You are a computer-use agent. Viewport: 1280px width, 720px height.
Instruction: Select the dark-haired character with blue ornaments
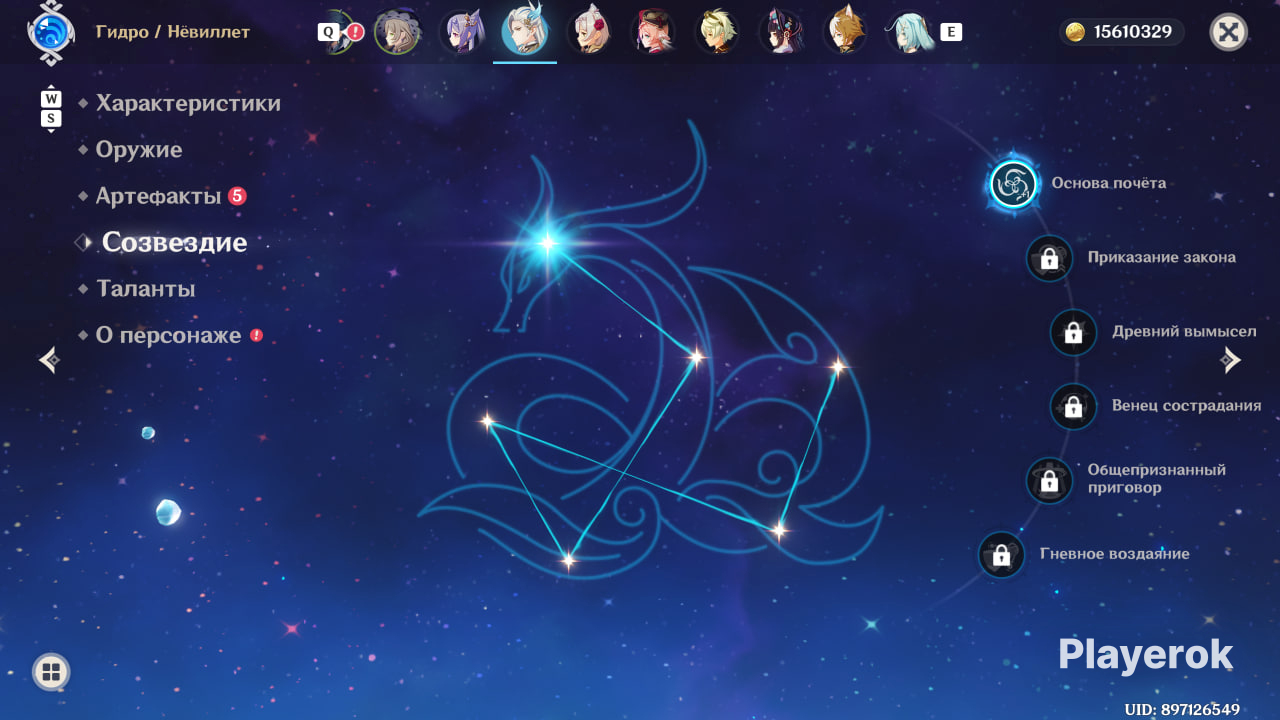[781, 32]
